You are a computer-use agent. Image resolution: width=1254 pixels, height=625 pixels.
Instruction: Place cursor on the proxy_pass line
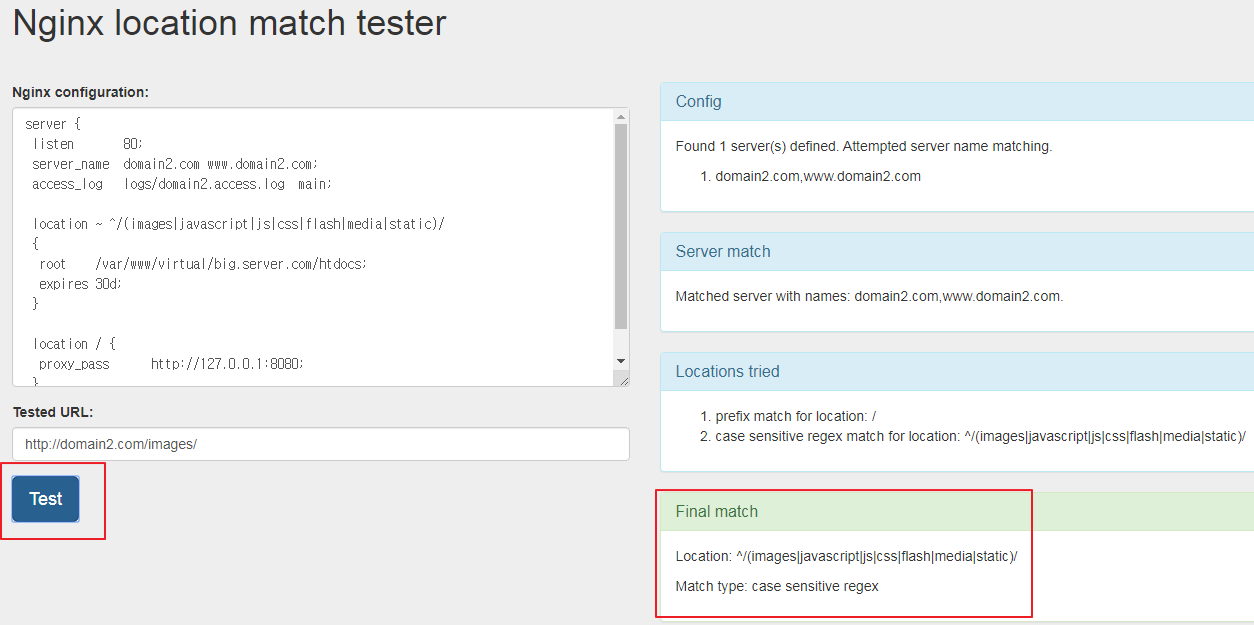(x=170, y=364)
